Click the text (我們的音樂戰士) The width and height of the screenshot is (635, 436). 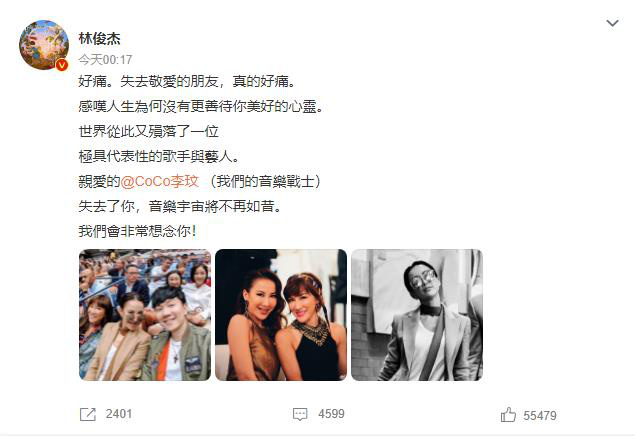tap(265, 181)
